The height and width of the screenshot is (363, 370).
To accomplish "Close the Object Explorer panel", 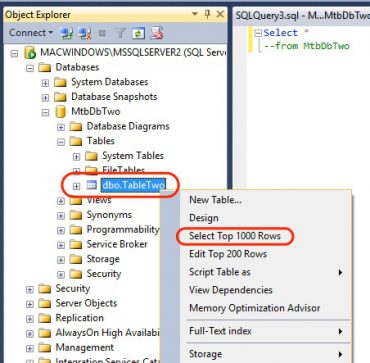I will click(x=220, y=14).
